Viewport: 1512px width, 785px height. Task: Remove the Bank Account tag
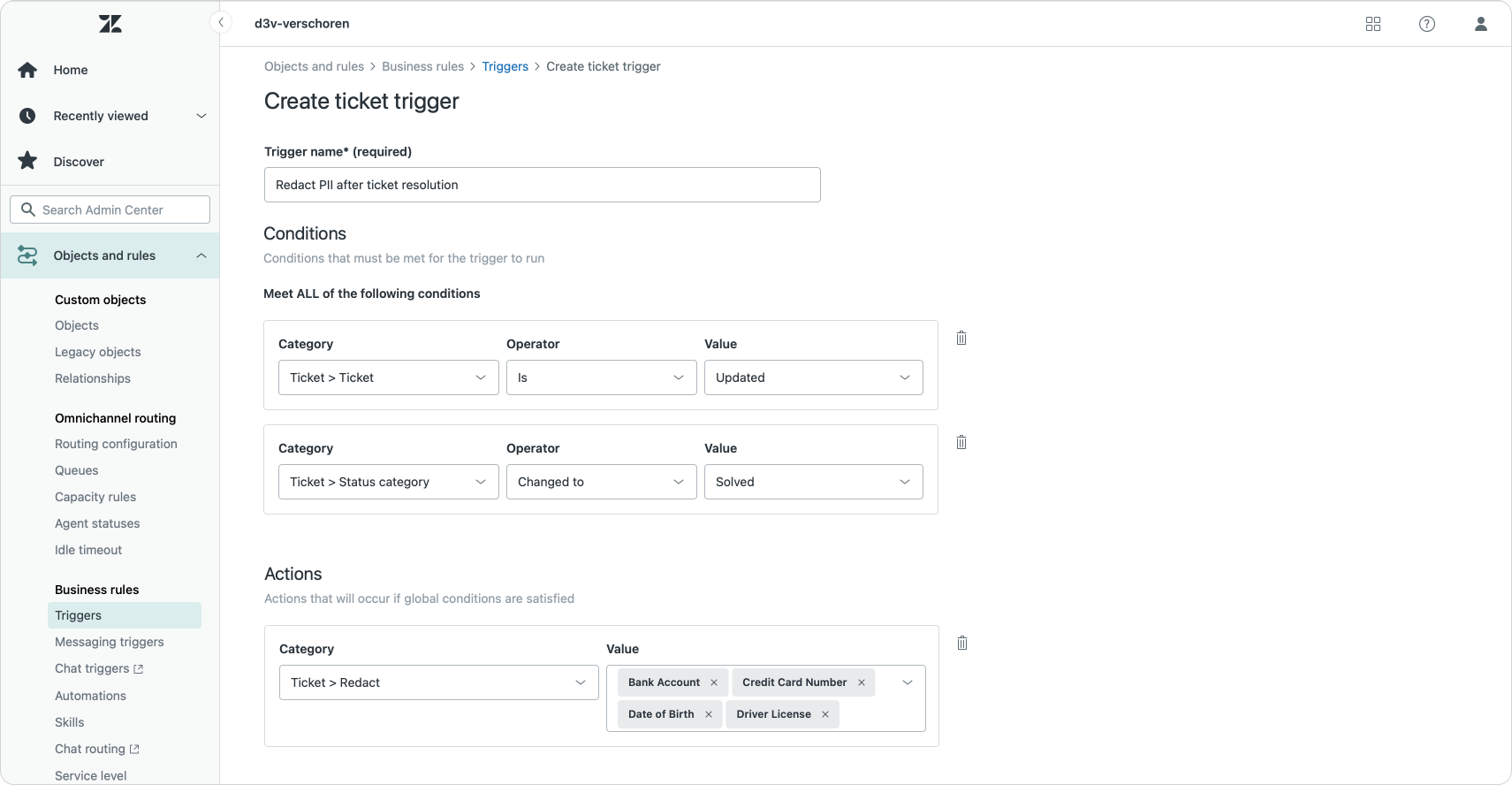714,682
